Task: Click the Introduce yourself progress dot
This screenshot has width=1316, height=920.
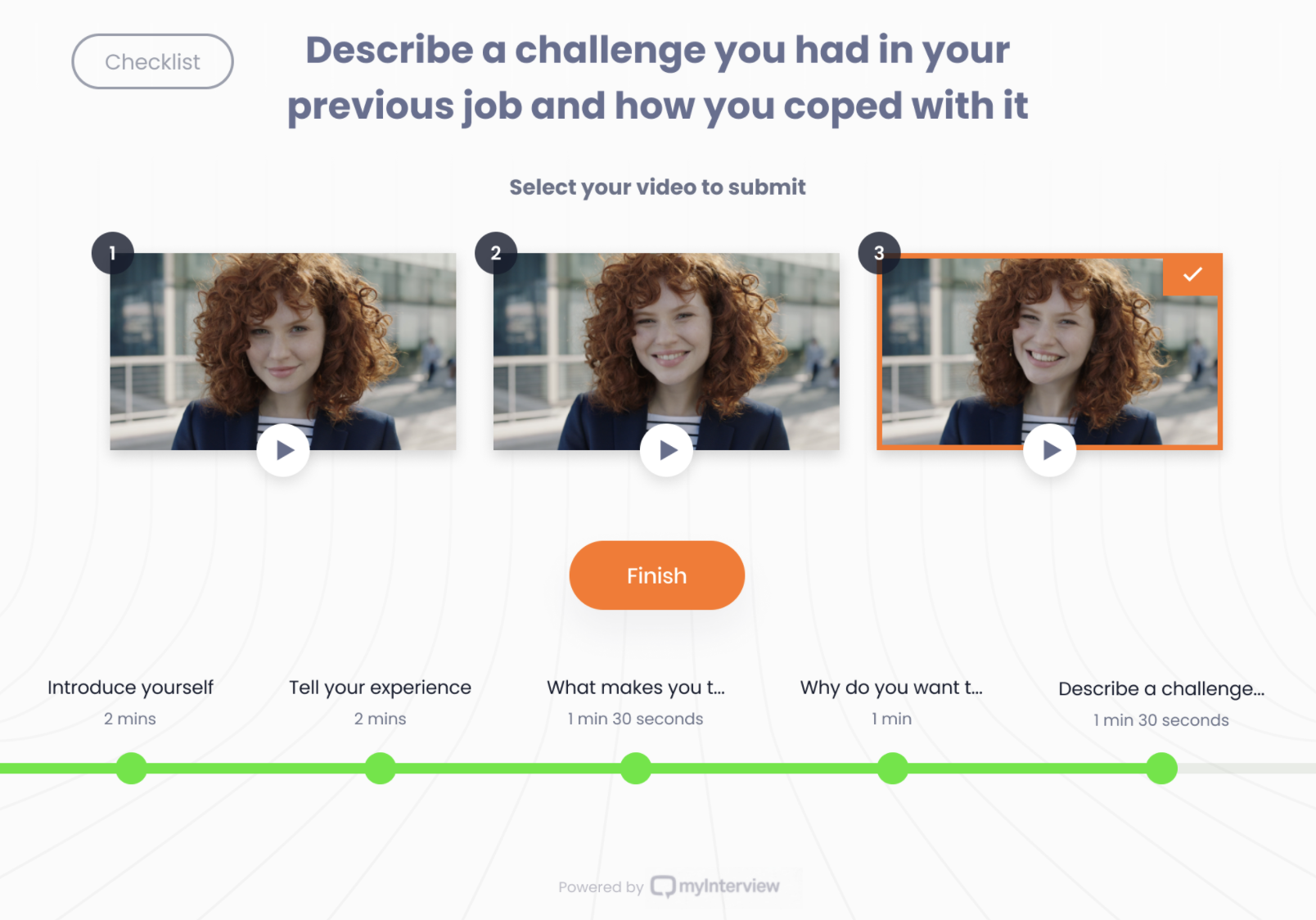Action: (131, 769)
